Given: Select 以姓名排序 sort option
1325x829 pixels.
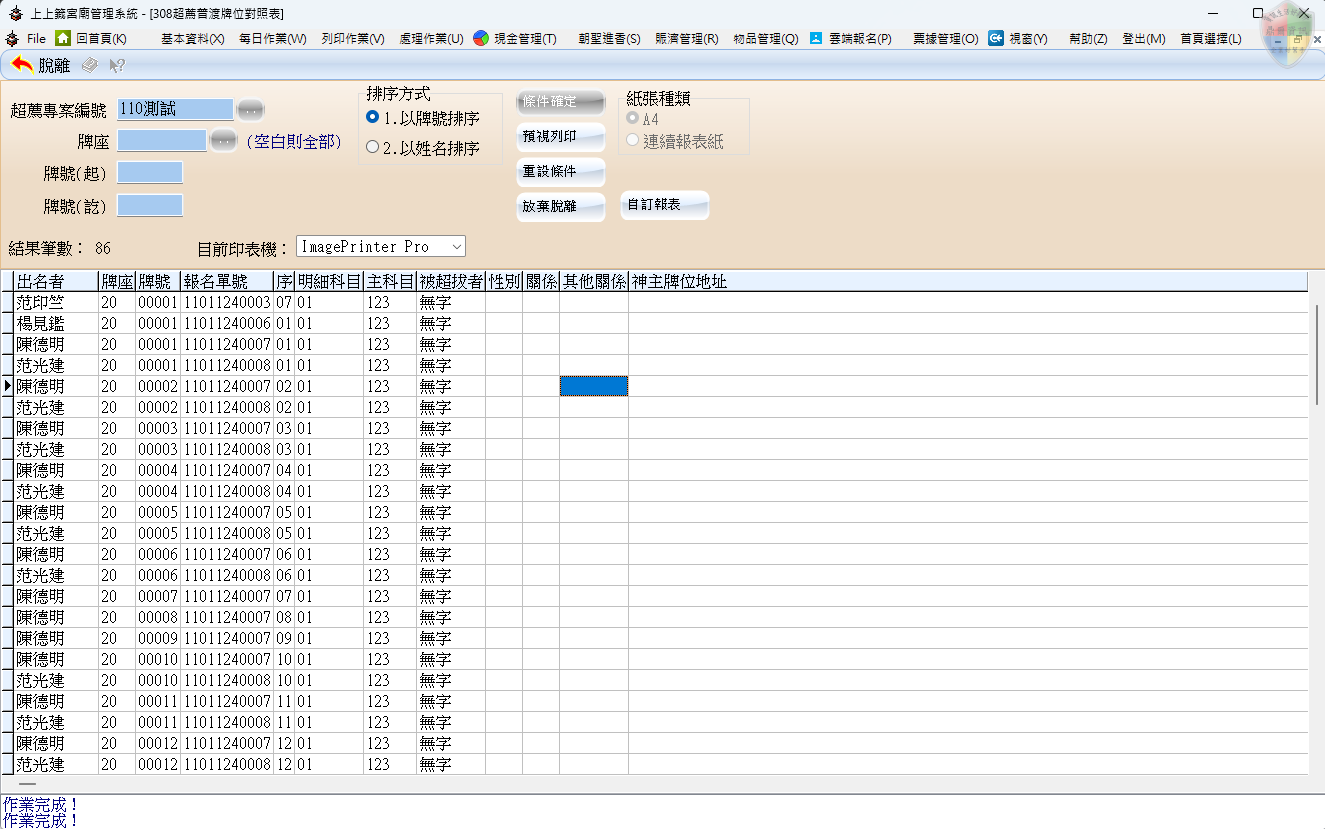Looking at the screenshot, I should click(x=373, y=147).
